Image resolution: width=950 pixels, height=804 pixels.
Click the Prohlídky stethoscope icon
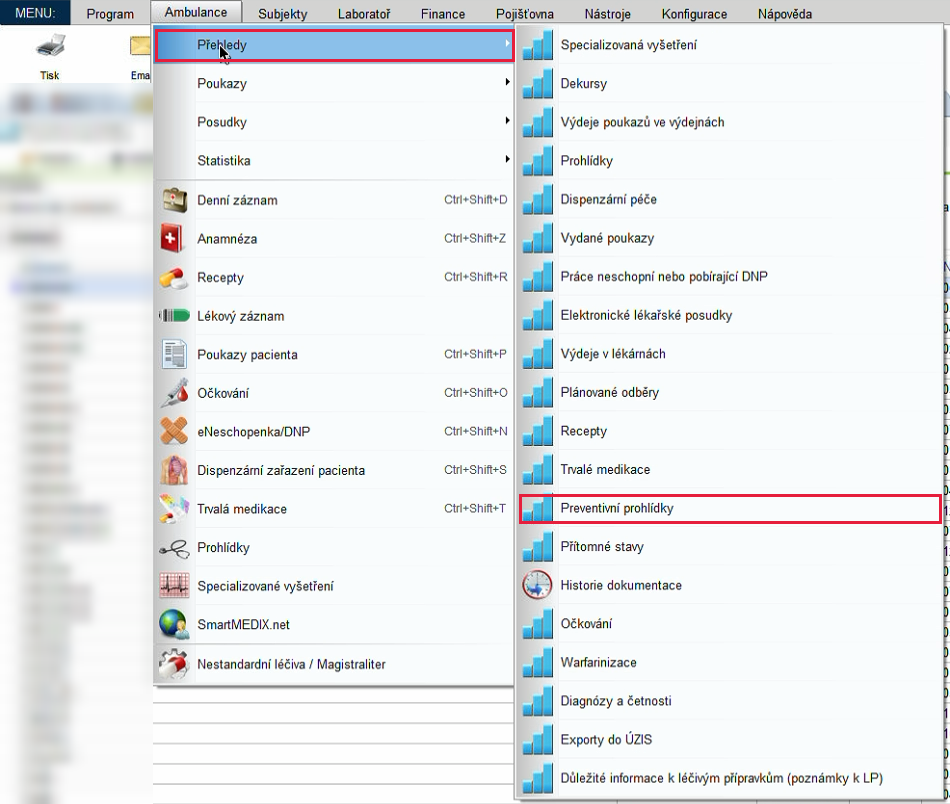[x=174, y=549]
